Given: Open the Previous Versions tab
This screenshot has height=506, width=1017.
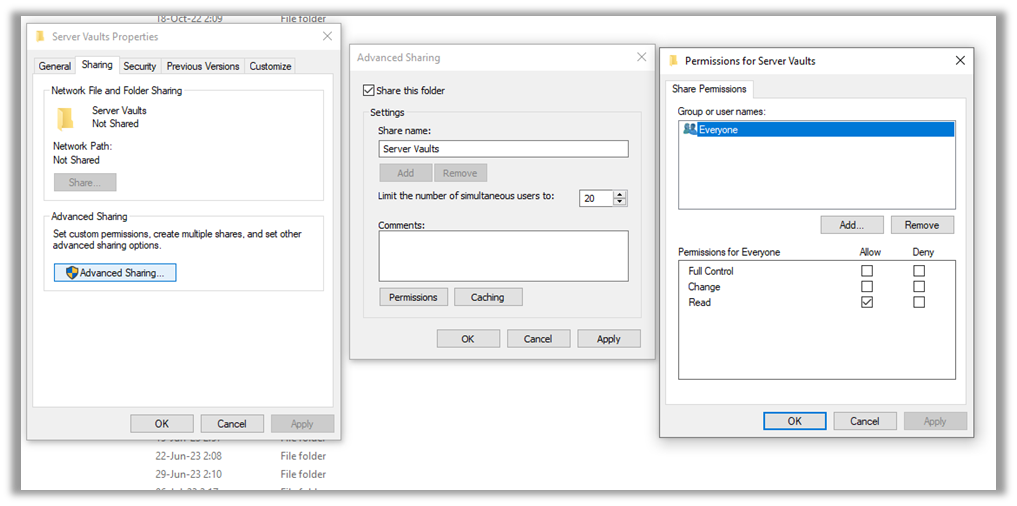Looking at the screenshot, I should 203,67.
